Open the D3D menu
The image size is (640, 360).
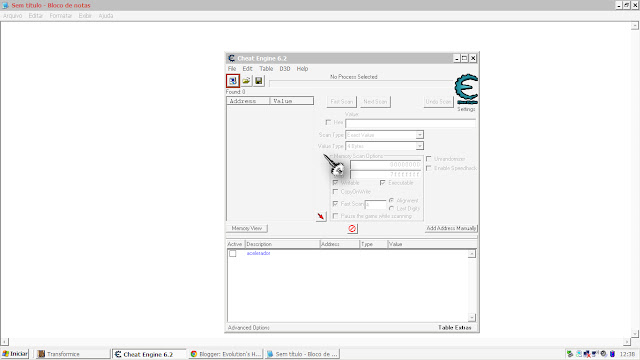[x=284, y=69]
